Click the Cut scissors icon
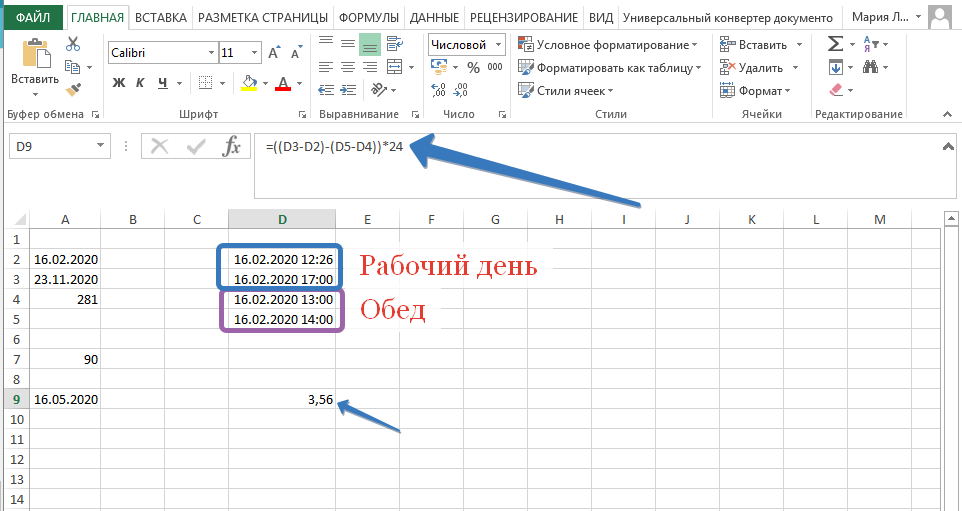 click(73, 44)
